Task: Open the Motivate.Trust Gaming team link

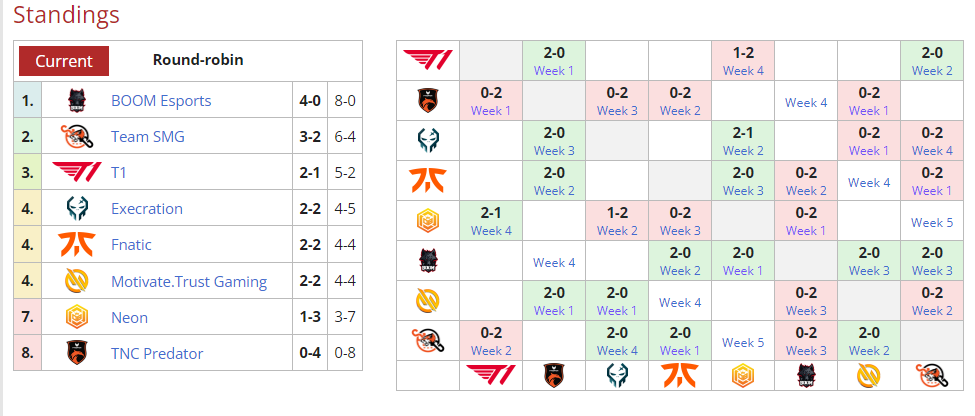Action: pyautogui.click(x=189, y=282)
